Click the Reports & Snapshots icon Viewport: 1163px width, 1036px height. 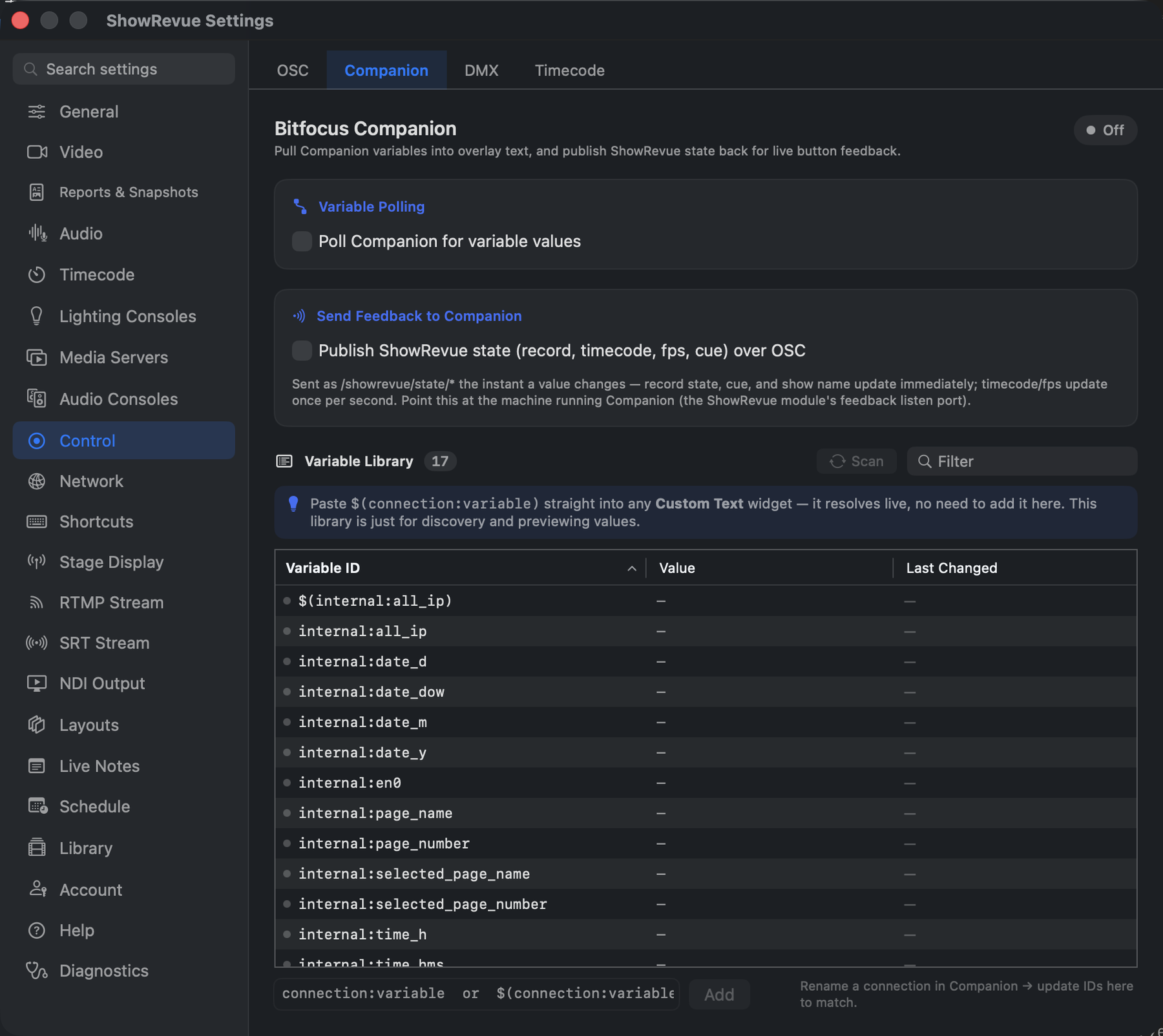(x=37, y=192)
